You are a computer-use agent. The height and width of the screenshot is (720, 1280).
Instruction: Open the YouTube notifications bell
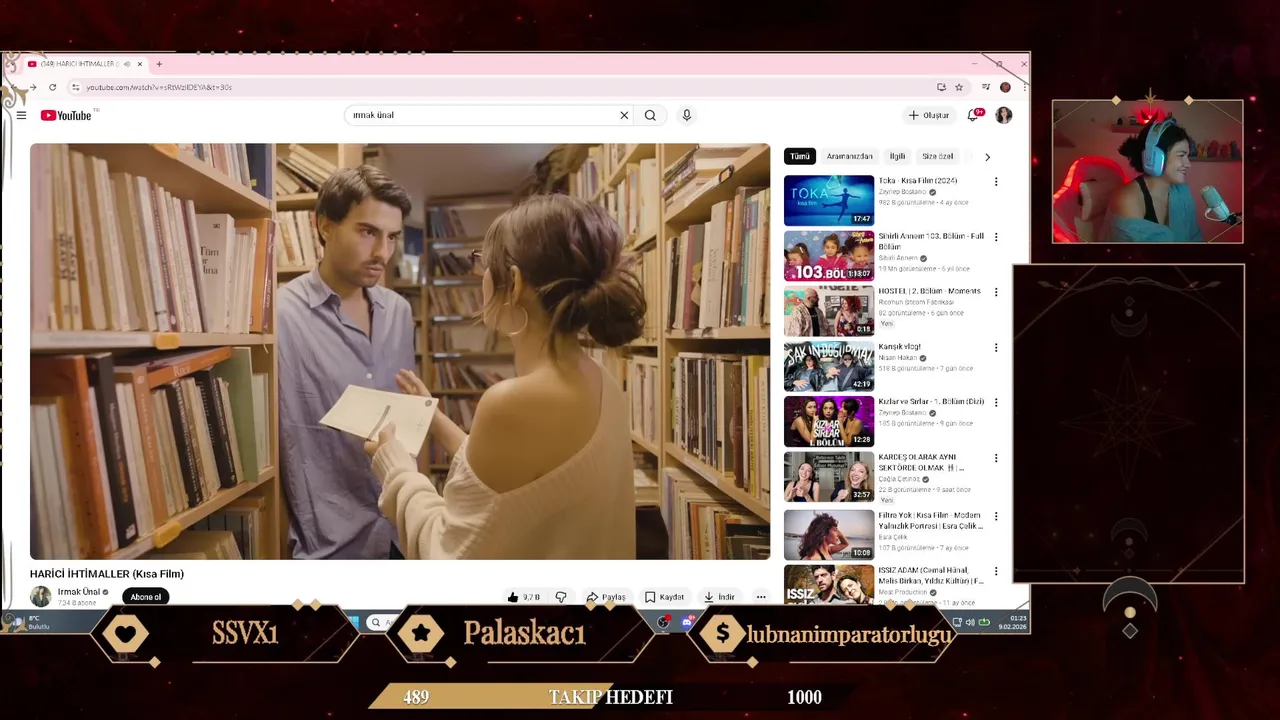tap(973, 115)
